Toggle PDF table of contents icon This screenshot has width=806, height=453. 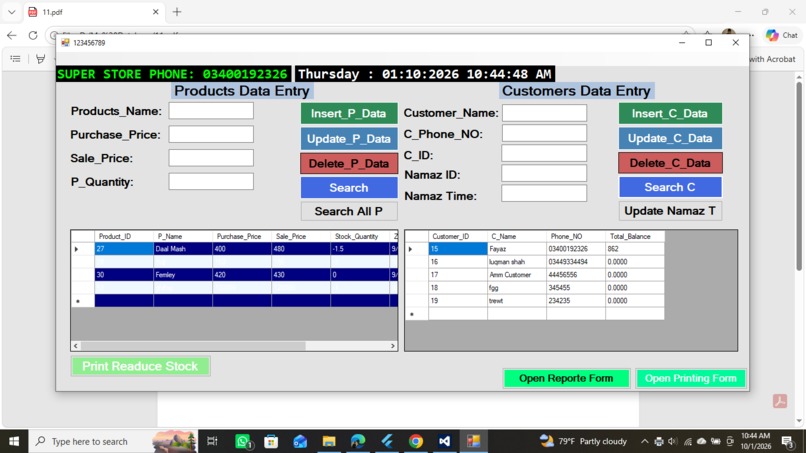[15, 59]
